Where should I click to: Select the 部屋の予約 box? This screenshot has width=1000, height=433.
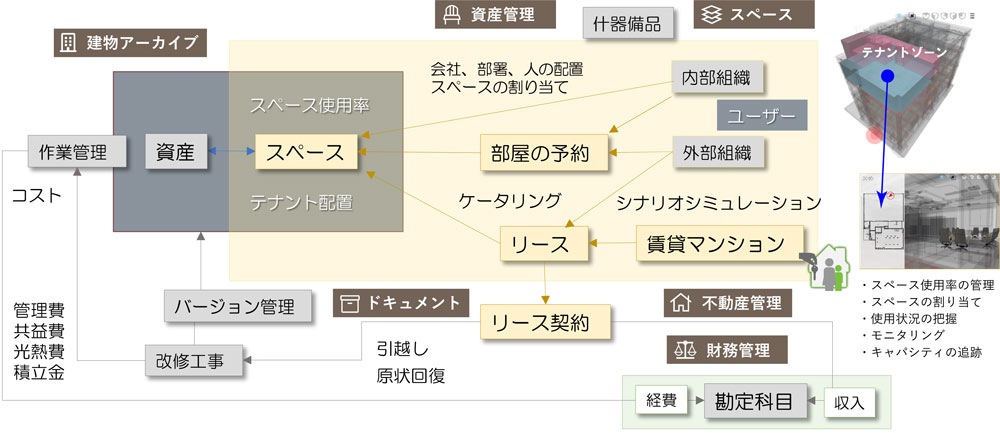click(x=545, y=153)
